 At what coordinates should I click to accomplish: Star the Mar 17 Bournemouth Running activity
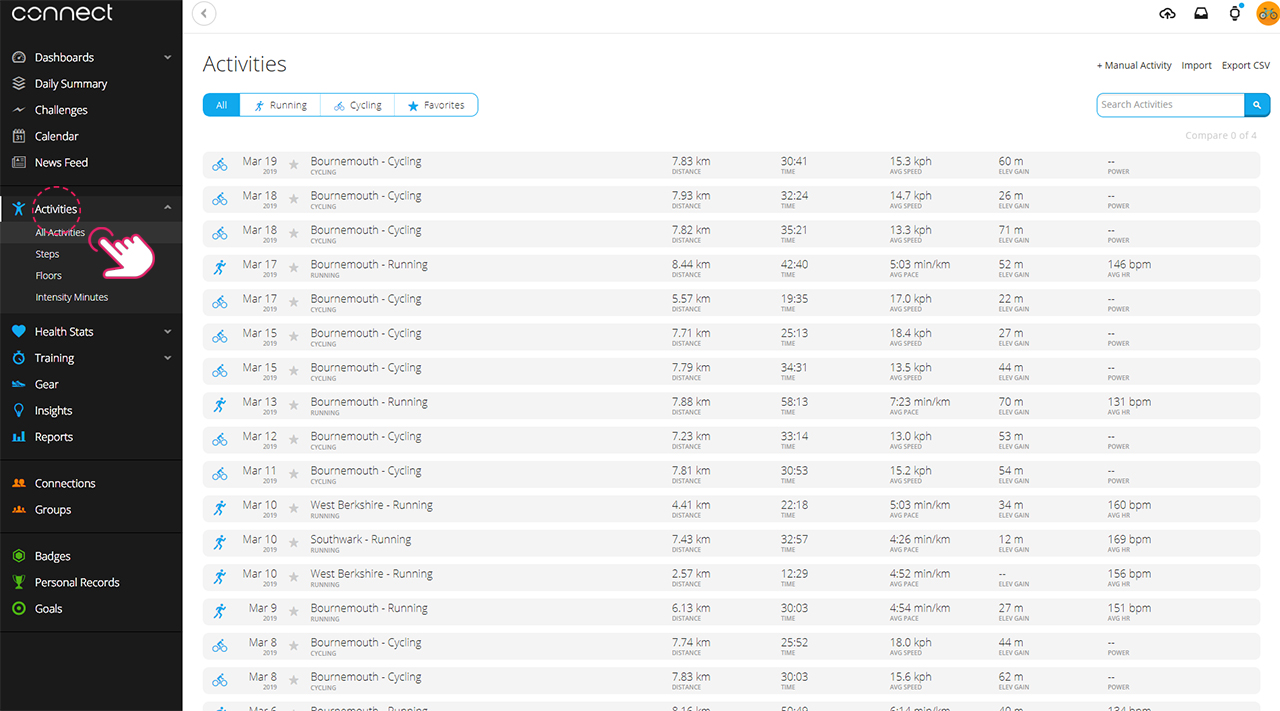[294, 268]
